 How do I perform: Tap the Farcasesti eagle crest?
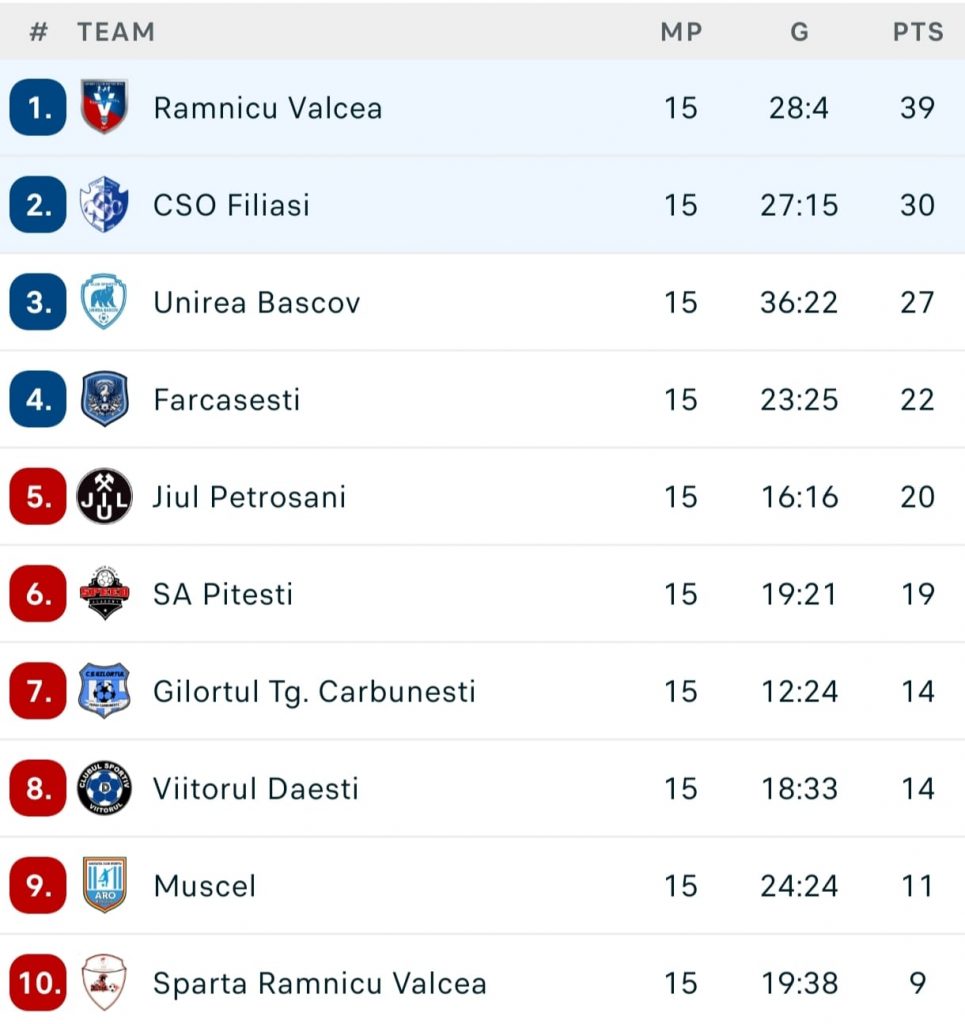point(104,399)
